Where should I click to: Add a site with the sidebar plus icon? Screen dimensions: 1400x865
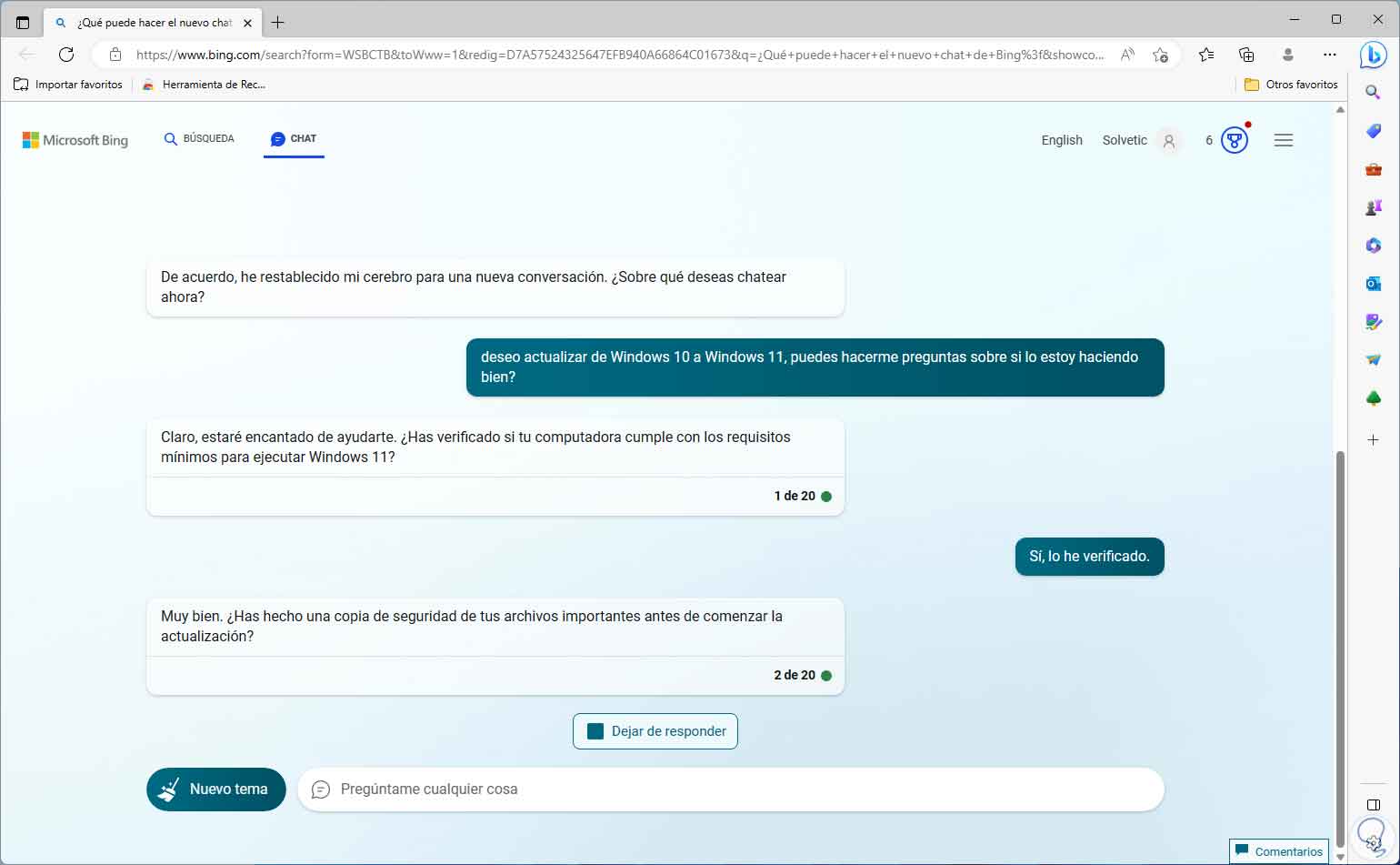(x=1373, y=439)
